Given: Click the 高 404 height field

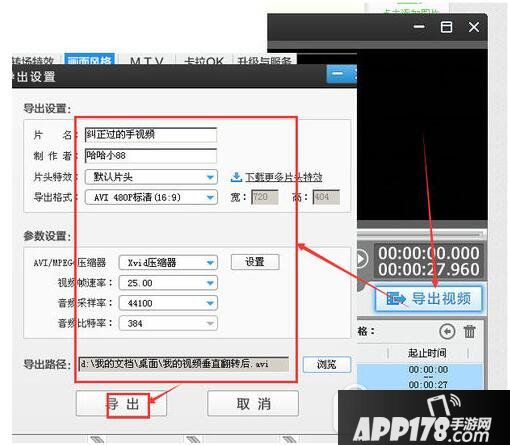Looking at the screenshot, I should coord(326,197).
